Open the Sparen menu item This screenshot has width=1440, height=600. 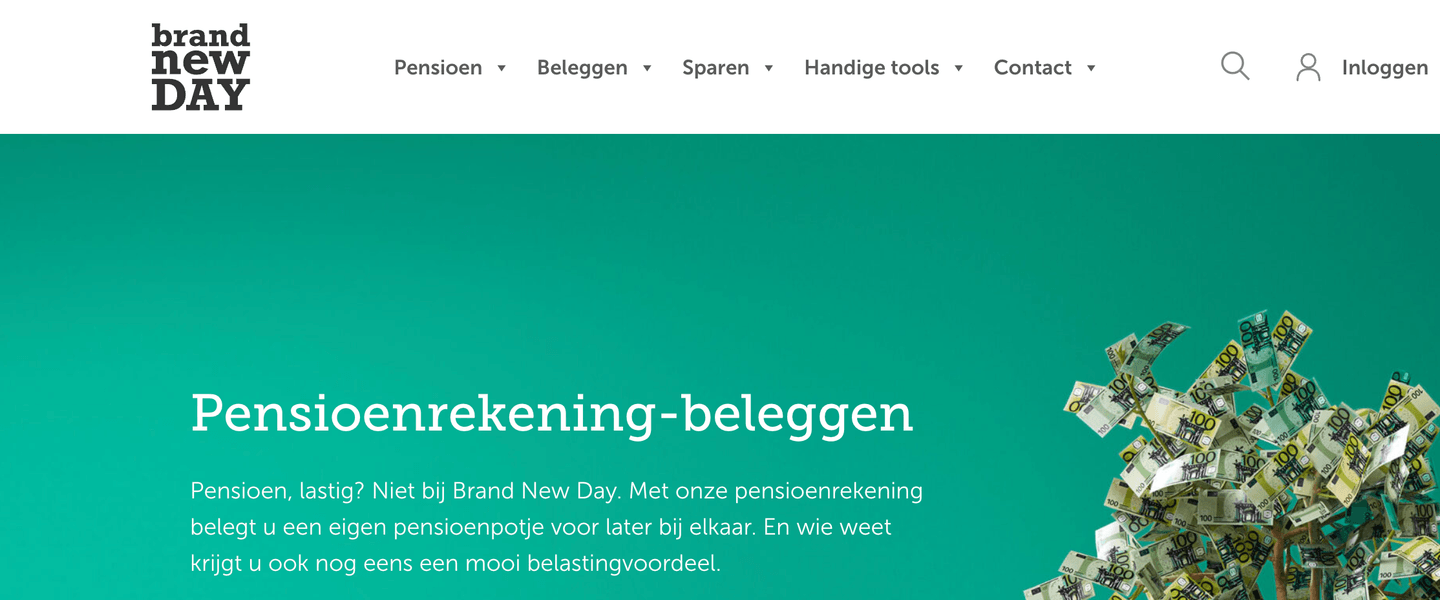click(715, 67)
